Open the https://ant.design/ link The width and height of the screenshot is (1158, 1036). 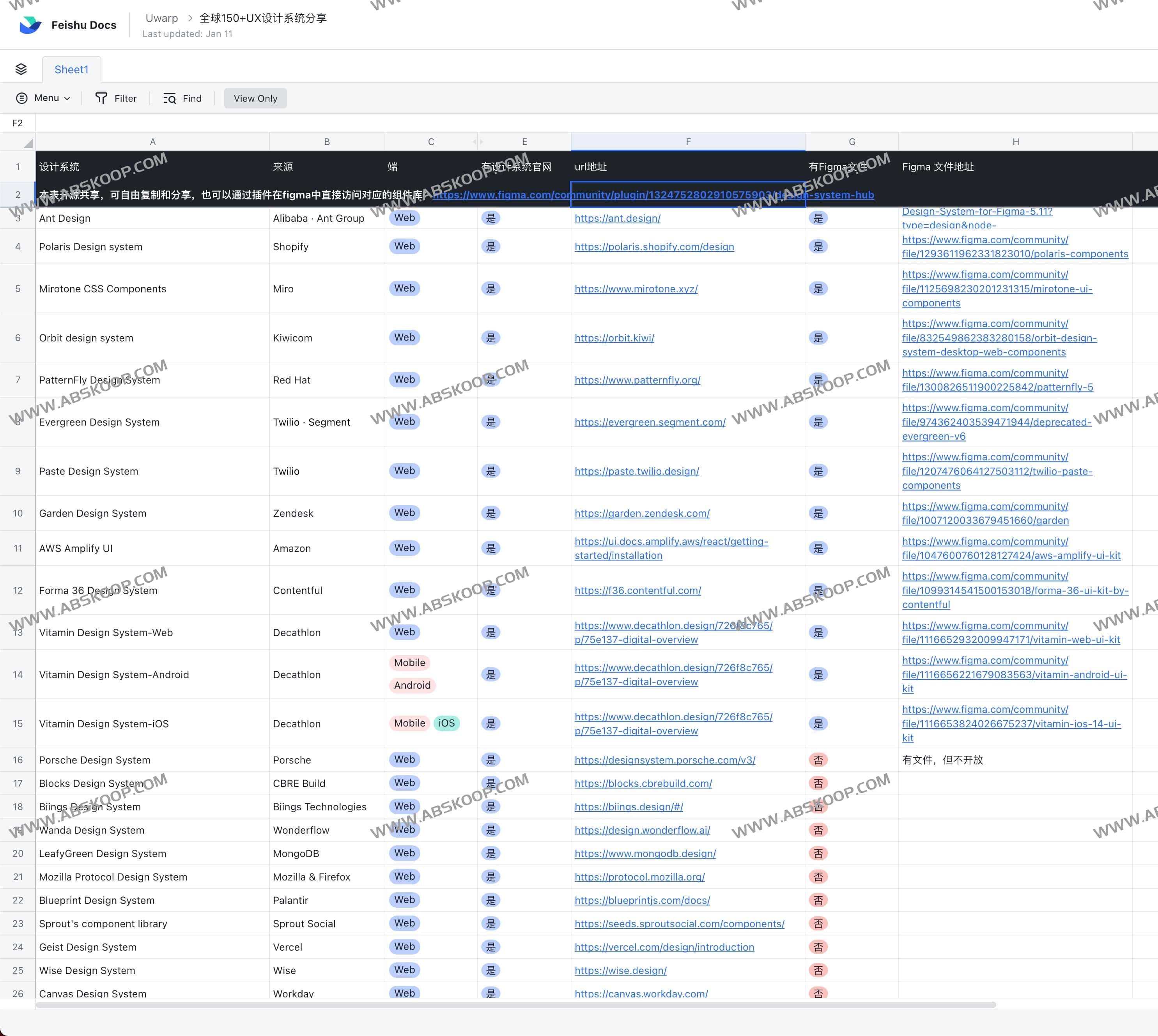617,218
